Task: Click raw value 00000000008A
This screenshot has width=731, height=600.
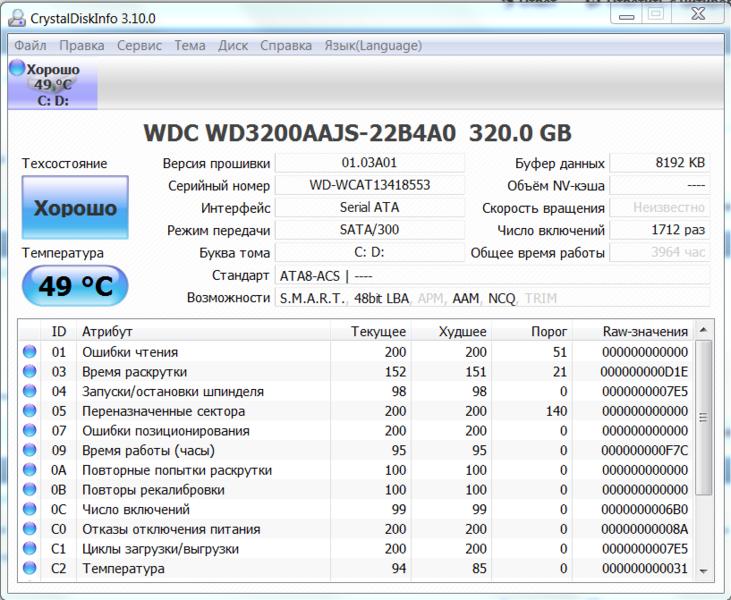Action: pyautogui.click(x=644, y=529)
